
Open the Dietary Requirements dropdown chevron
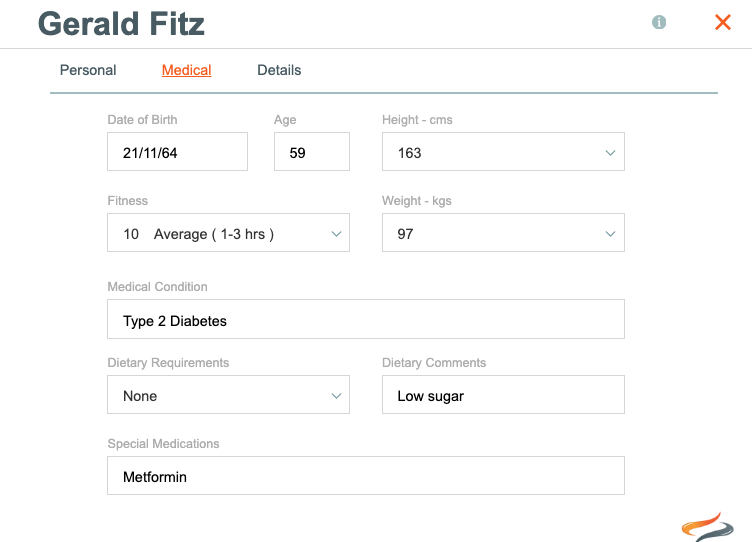(x=336, y=396)
